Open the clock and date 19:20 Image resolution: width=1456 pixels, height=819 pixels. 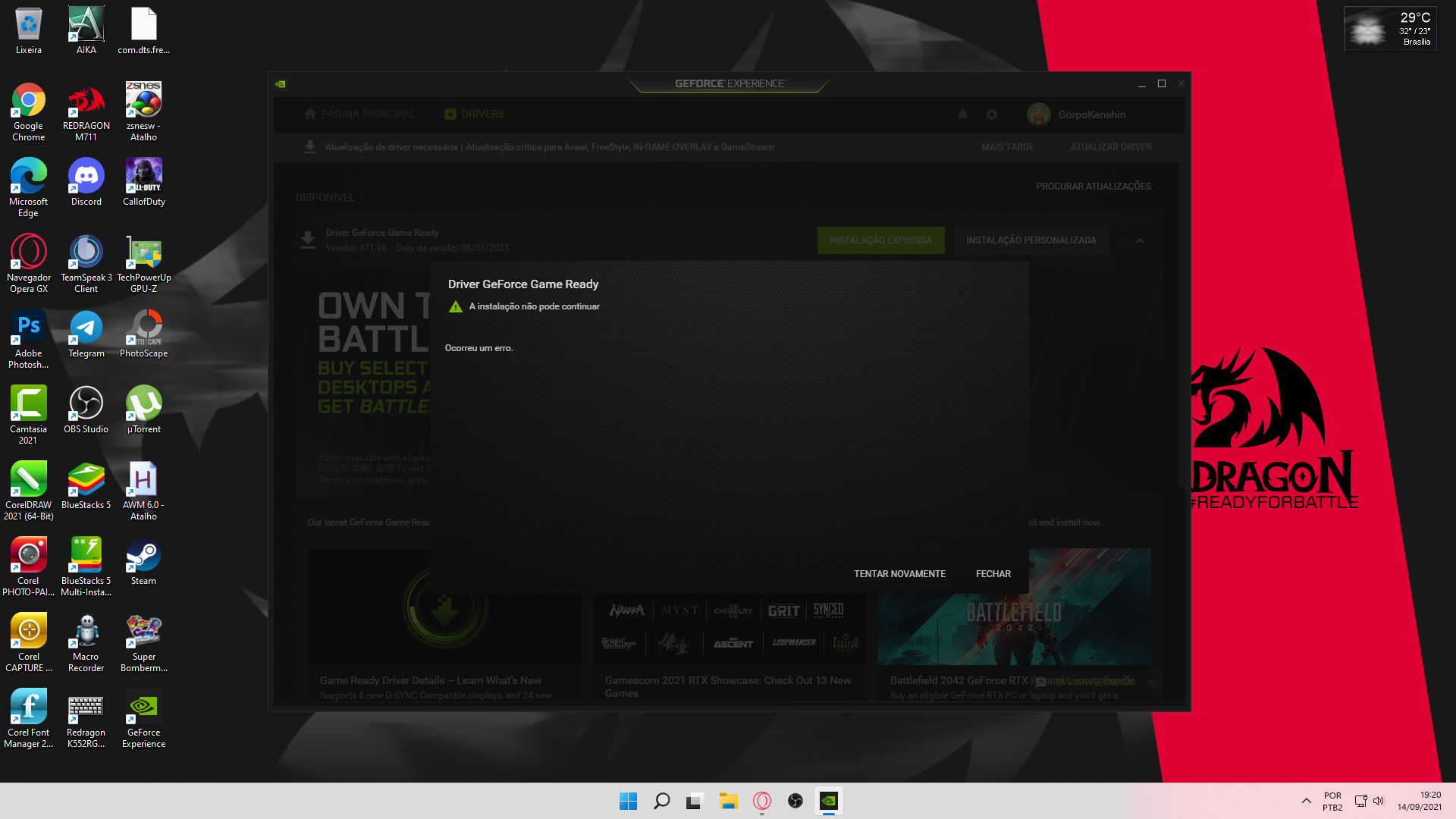[x=1419, y=801]
